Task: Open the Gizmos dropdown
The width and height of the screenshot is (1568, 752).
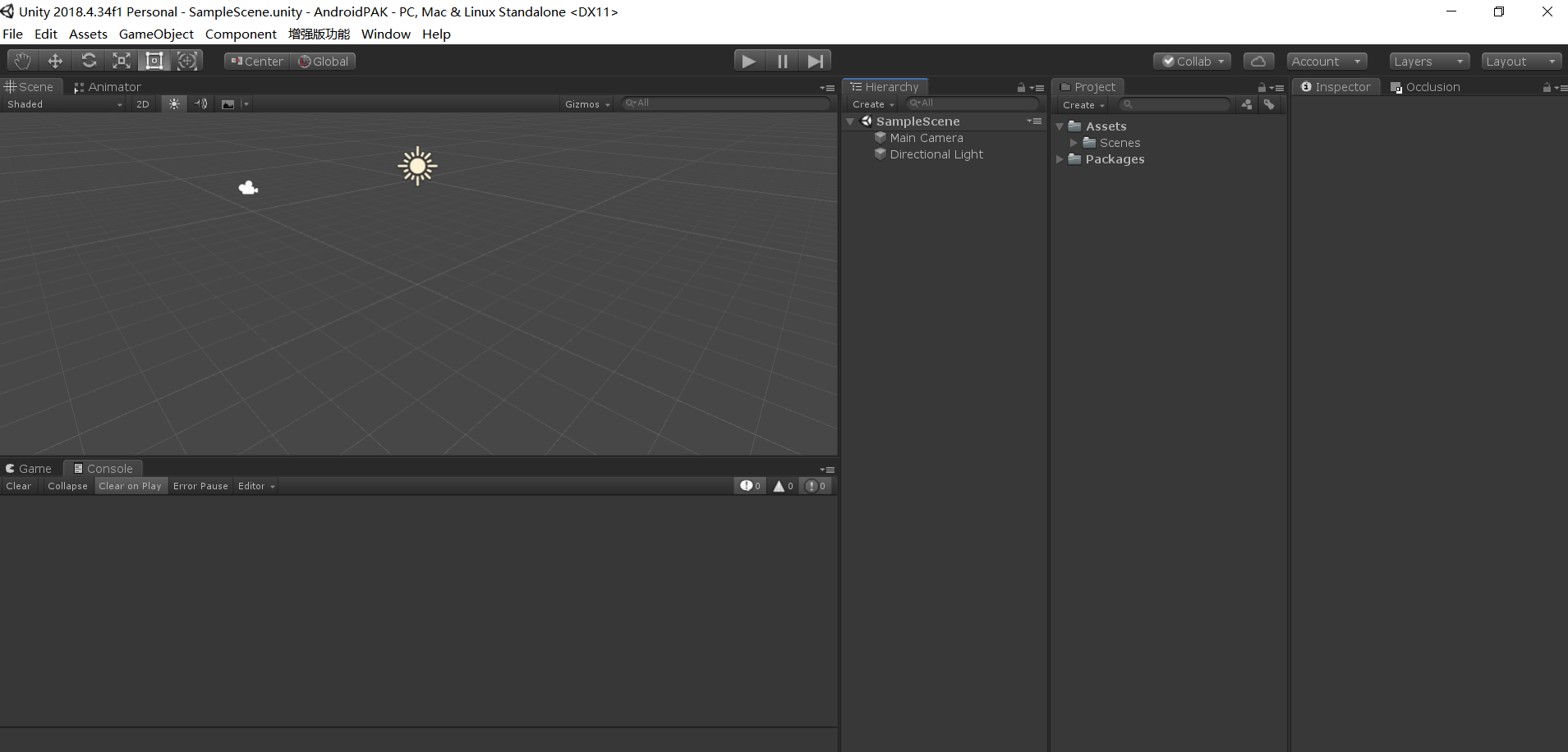Action: point(587,104)
